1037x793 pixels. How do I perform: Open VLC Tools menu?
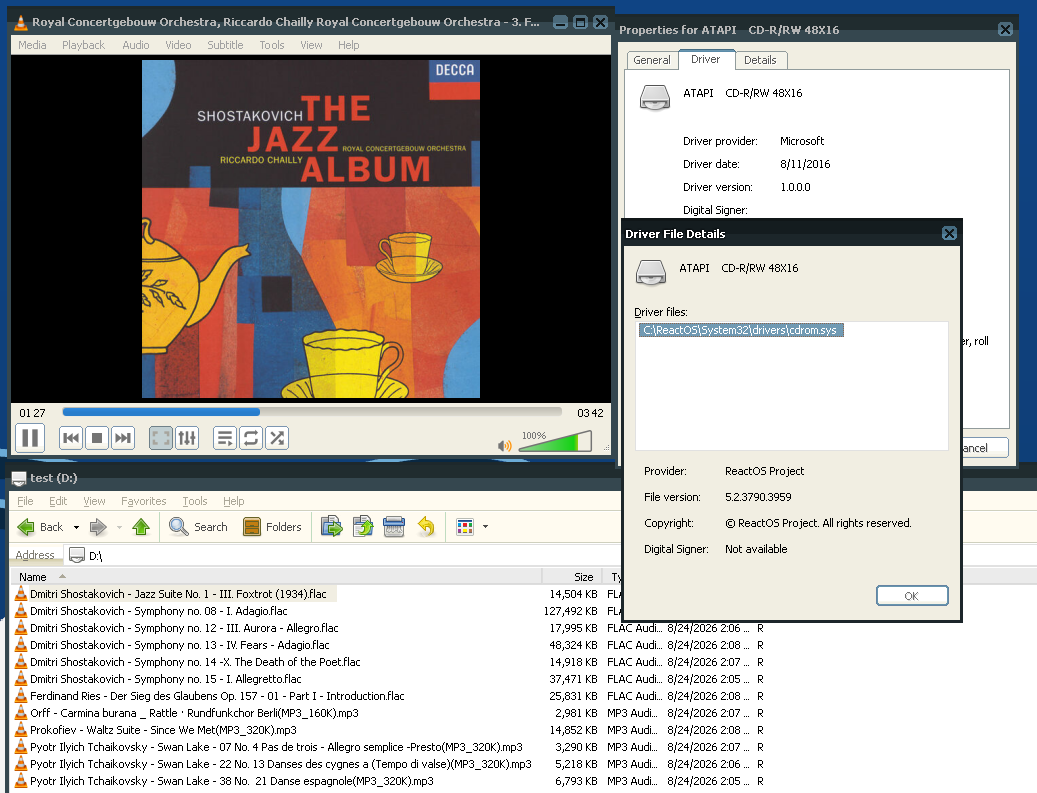[272, 45]
